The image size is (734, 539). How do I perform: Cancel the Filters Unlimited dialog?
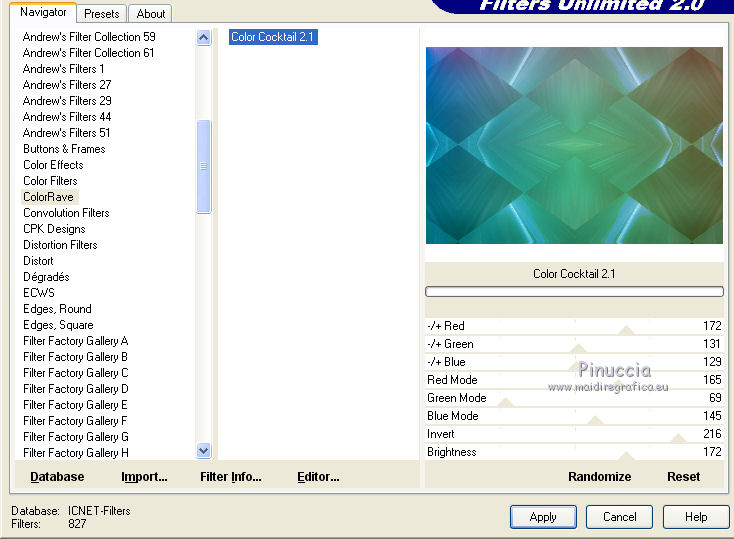619,517
